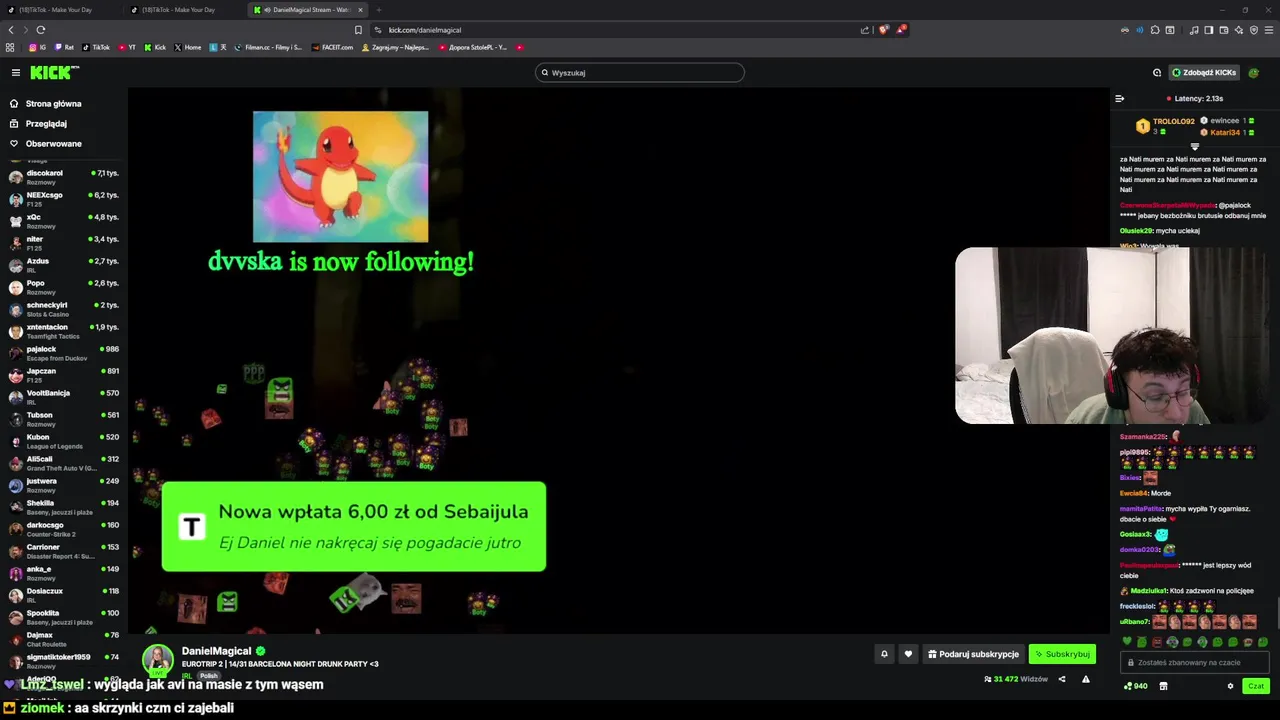Bookmark this page icon in address bar

click(358, 30)
